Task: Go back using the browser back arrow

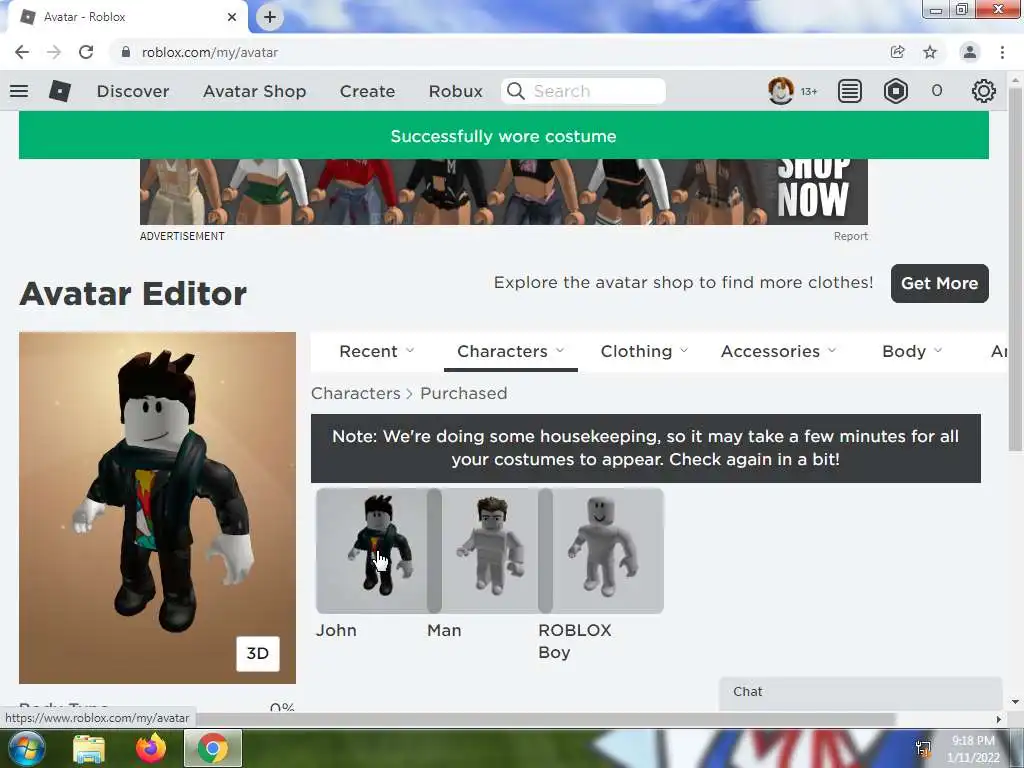Action: 22,52
